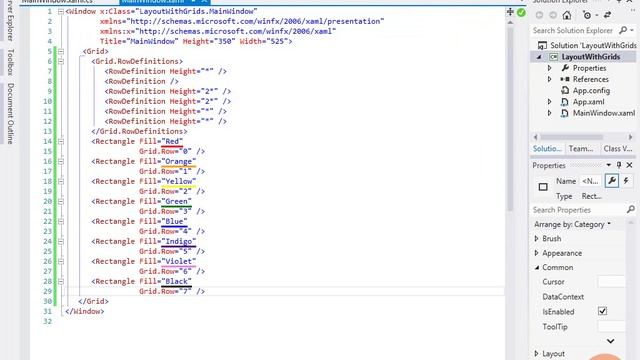Collapse the Black Rectangle on line 28
Screen dimensions: 640x360
[x=61, y=281]
